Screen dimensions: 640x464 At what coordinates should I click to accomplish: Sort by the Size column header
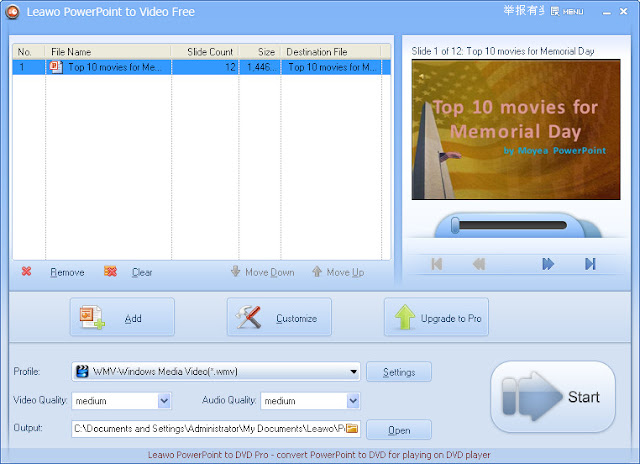click(260, 52)
